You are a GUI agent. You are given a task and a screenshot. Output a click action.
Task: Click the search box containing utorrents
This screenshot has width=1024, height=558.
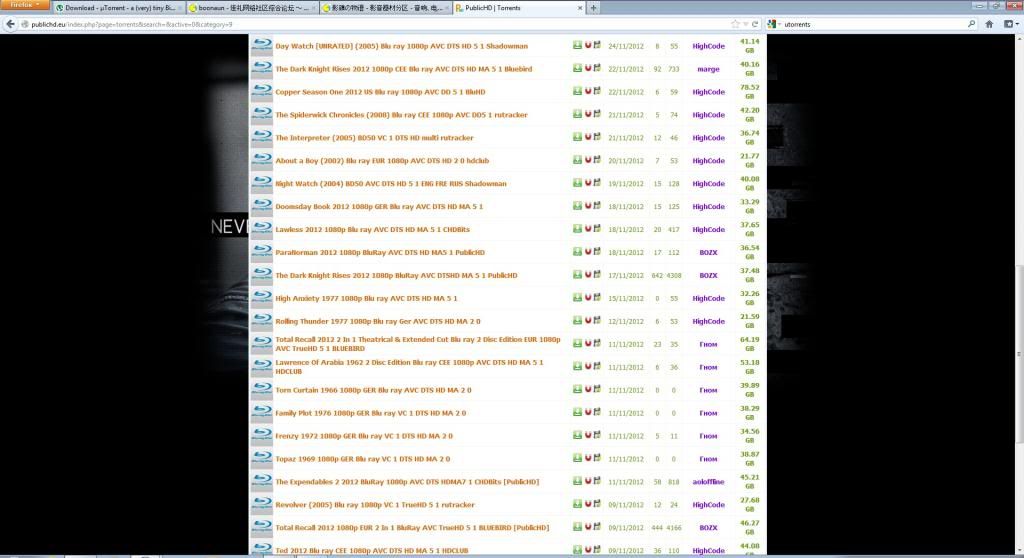(870, 24)
